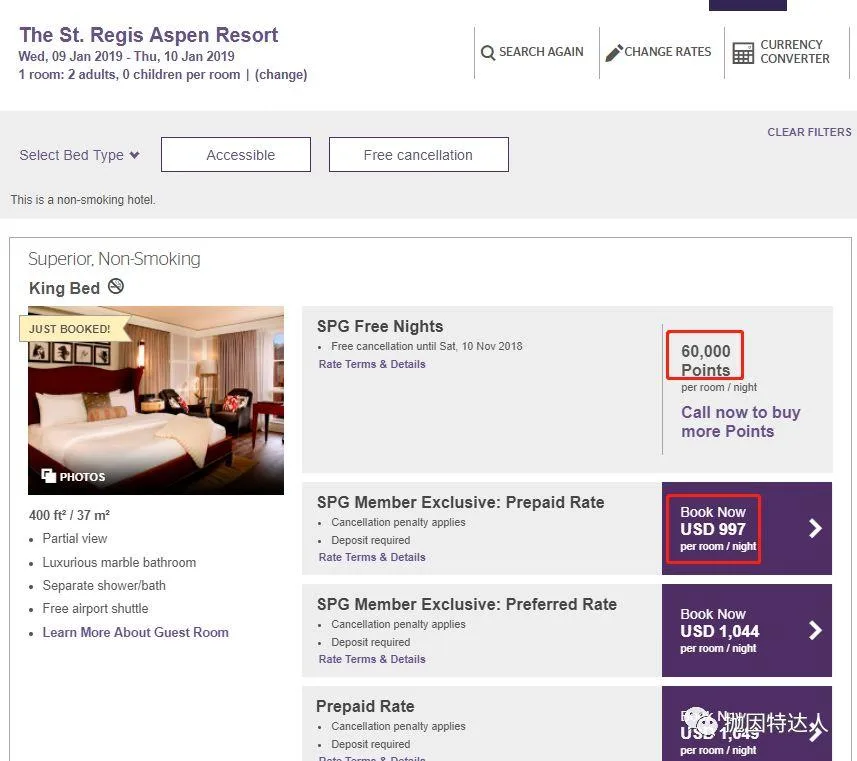This screenshot has width=857, height=761.
Task: Click the SPG Free Nights heading
Action: (x=380, y=326)
